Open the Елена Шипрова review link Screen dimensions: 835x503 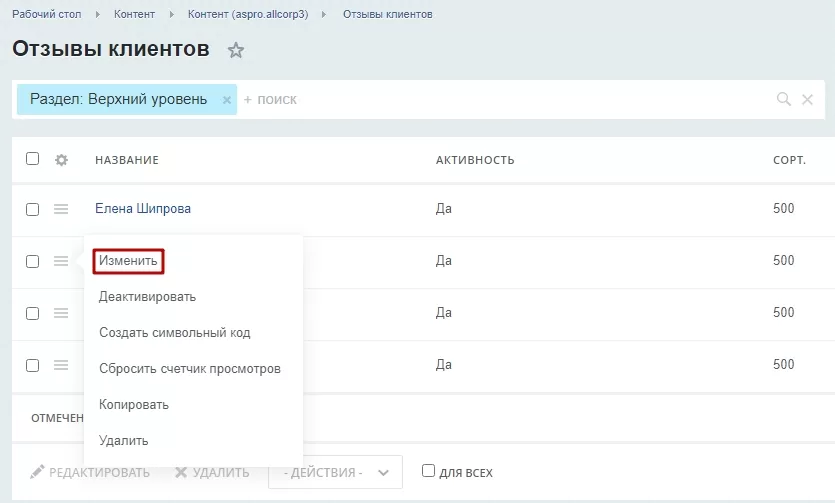[x=143, y=209]
